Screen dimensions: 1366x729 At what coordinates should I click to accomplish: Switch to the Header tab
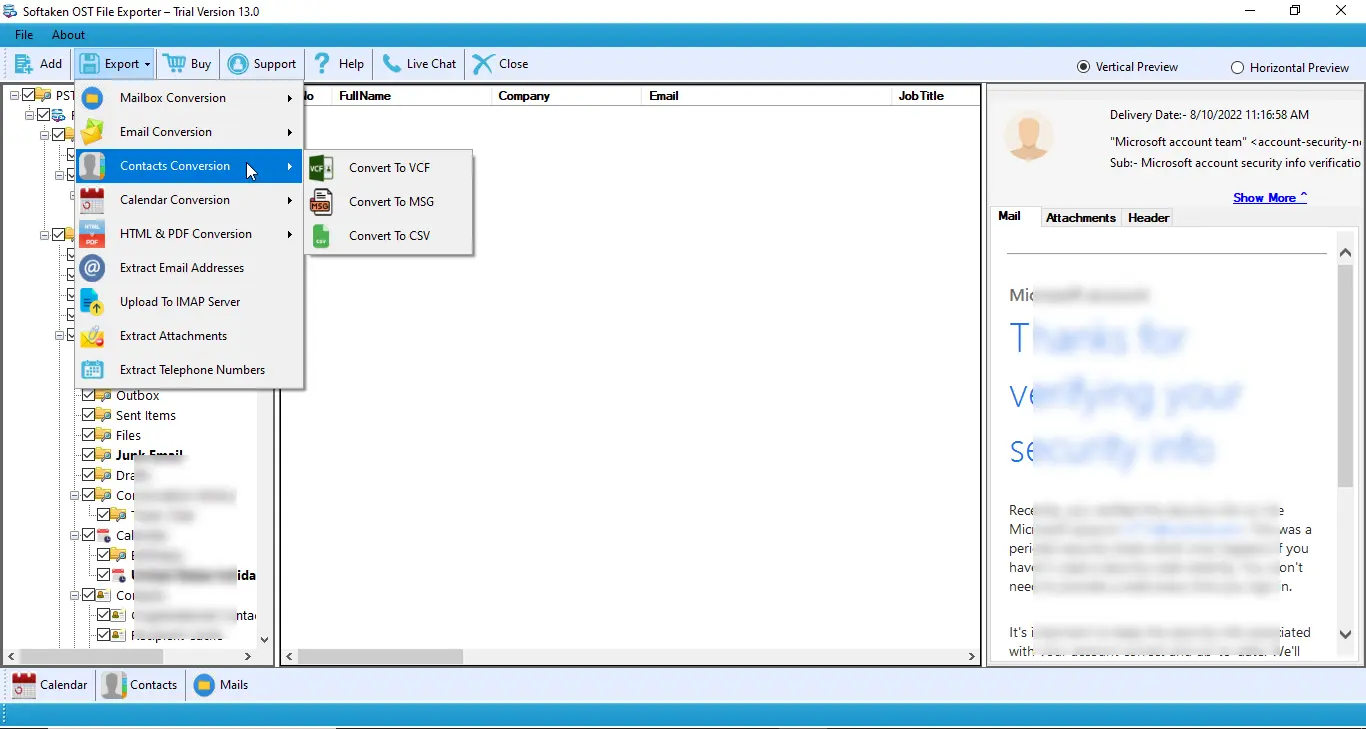(x=1148, y=217)
